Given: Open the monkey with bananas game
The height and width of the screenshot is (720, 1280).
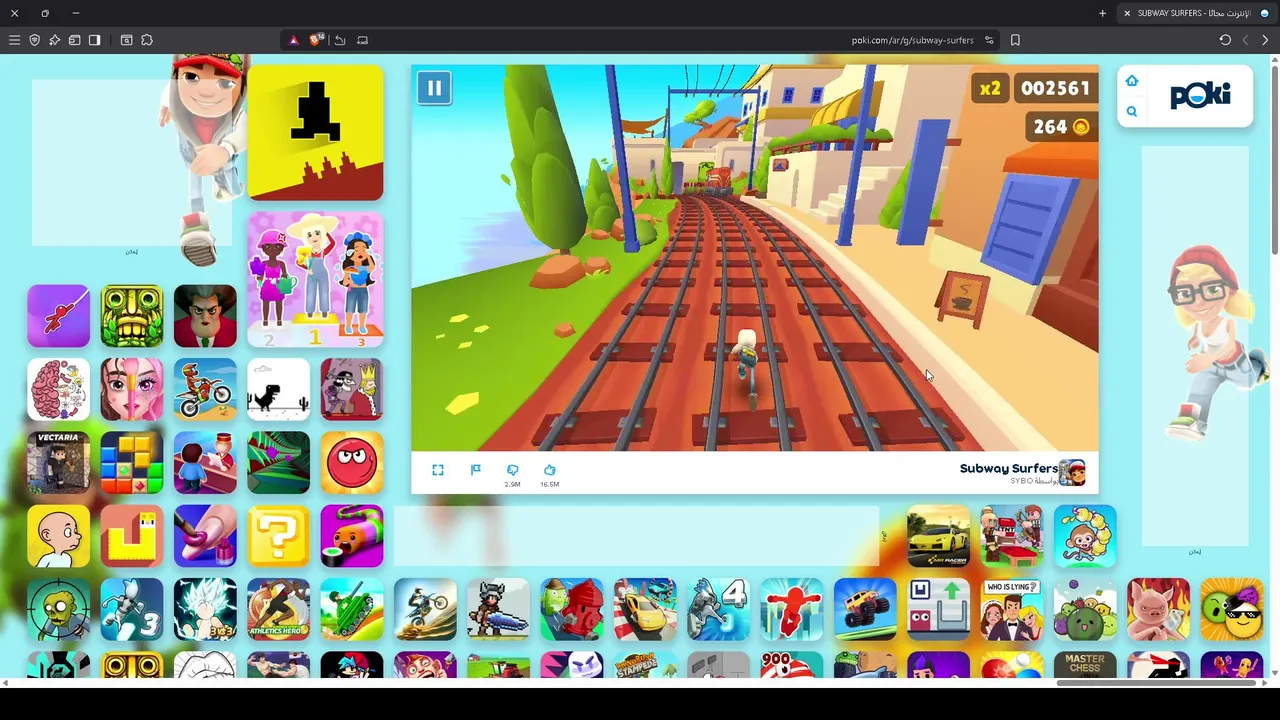Looking at the screenshot, I should [1085, 536].
